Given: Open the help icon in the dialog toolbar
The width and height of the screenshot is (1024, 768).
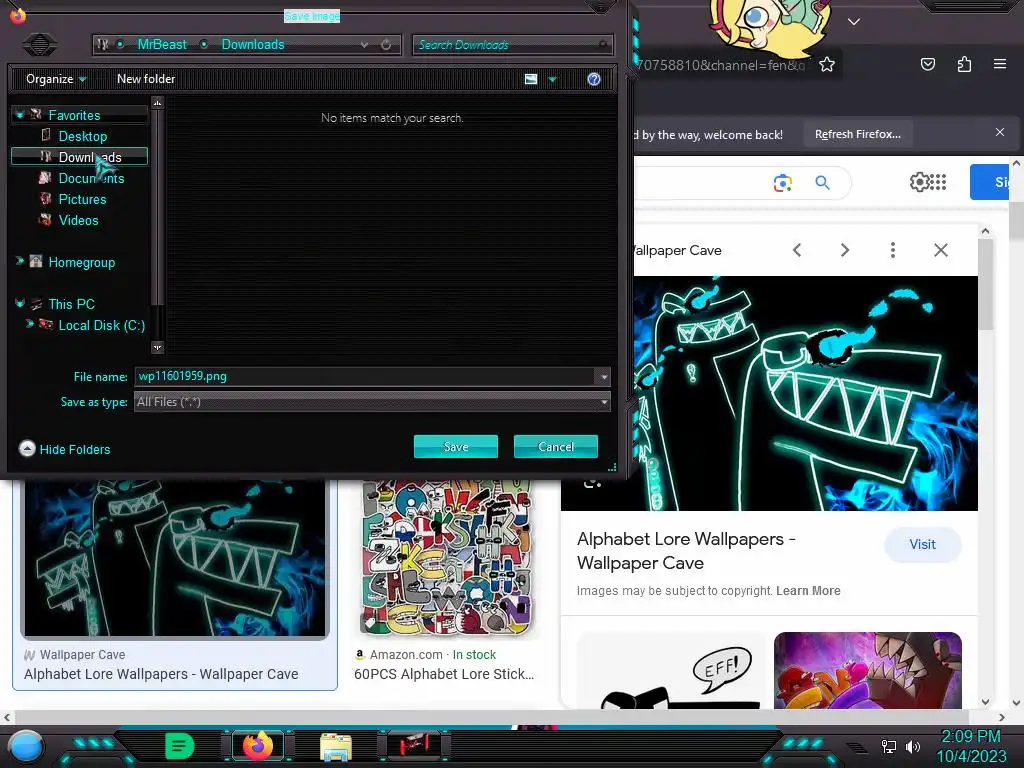Looking at the screenshot, I should point(594,79).
